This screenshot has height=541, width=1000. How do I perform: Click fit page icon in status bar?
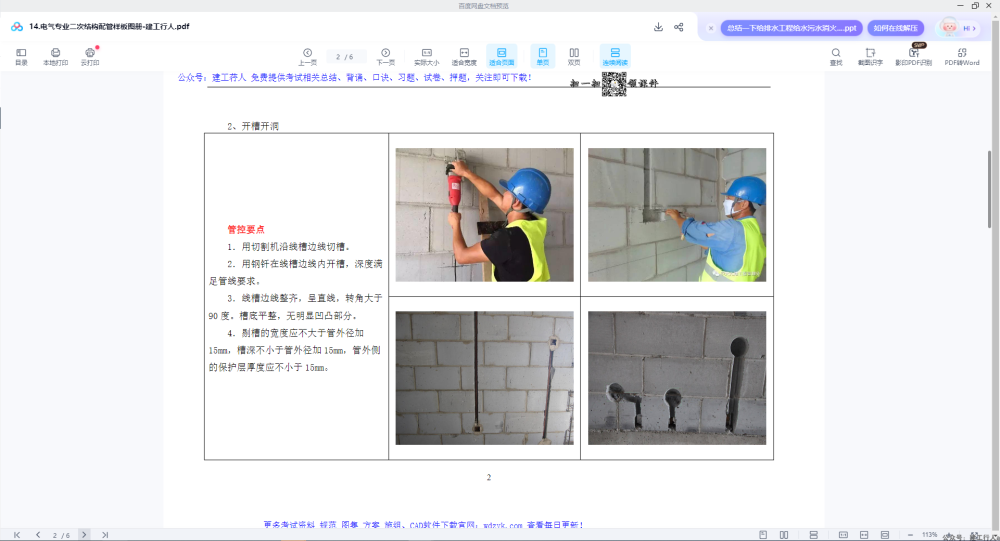885,535
